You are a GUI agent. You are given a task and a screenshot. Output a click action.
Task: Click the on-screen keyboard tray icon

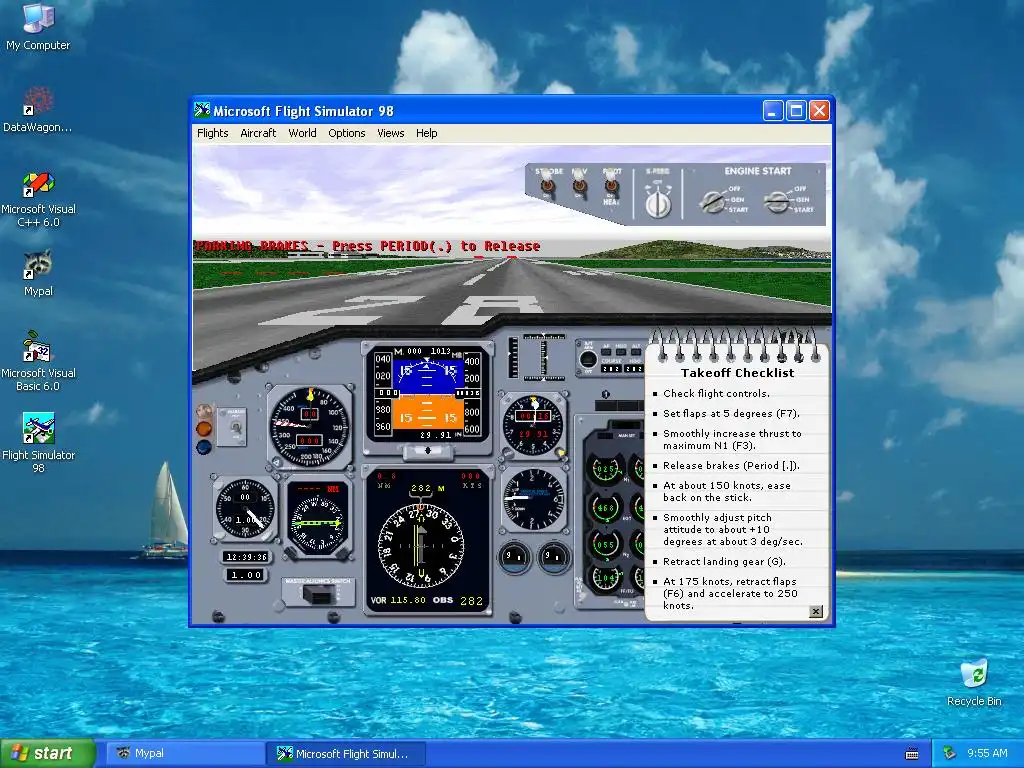912,754
